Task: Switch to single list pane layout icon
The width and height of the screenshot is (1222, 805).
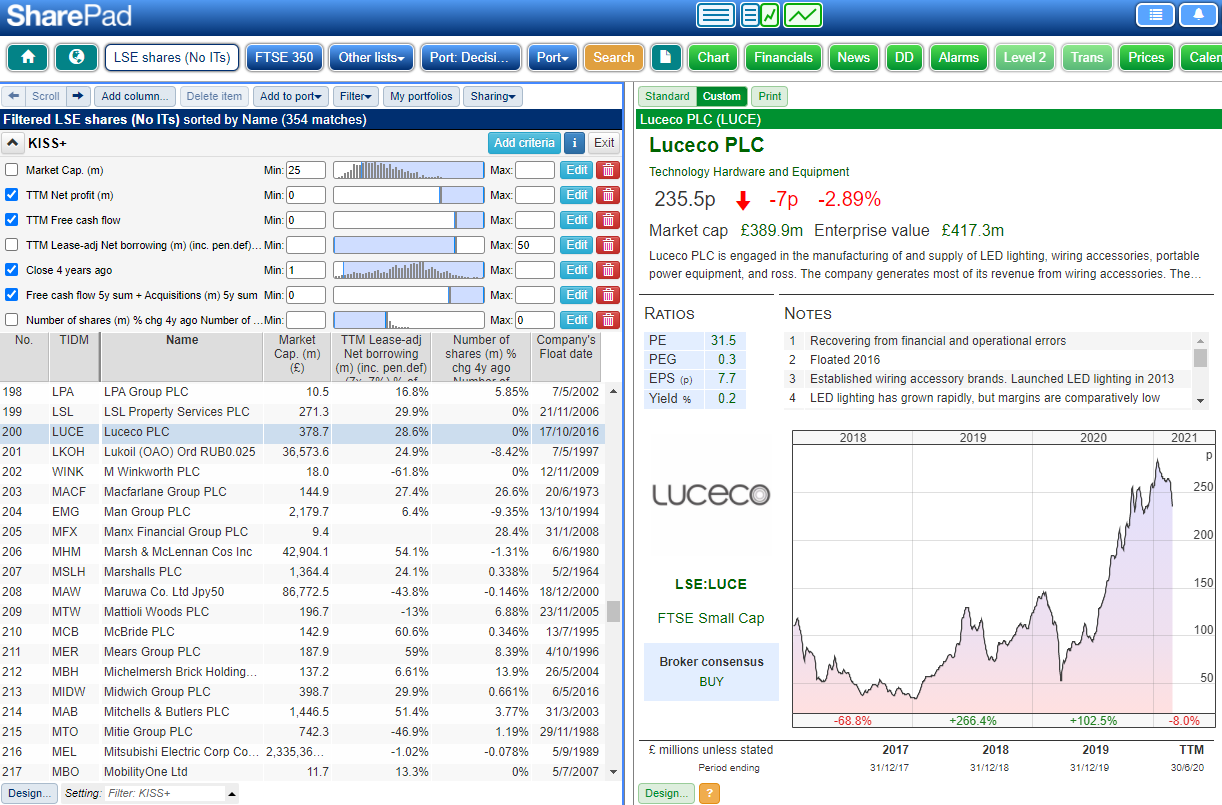Action: pos(716,15)
